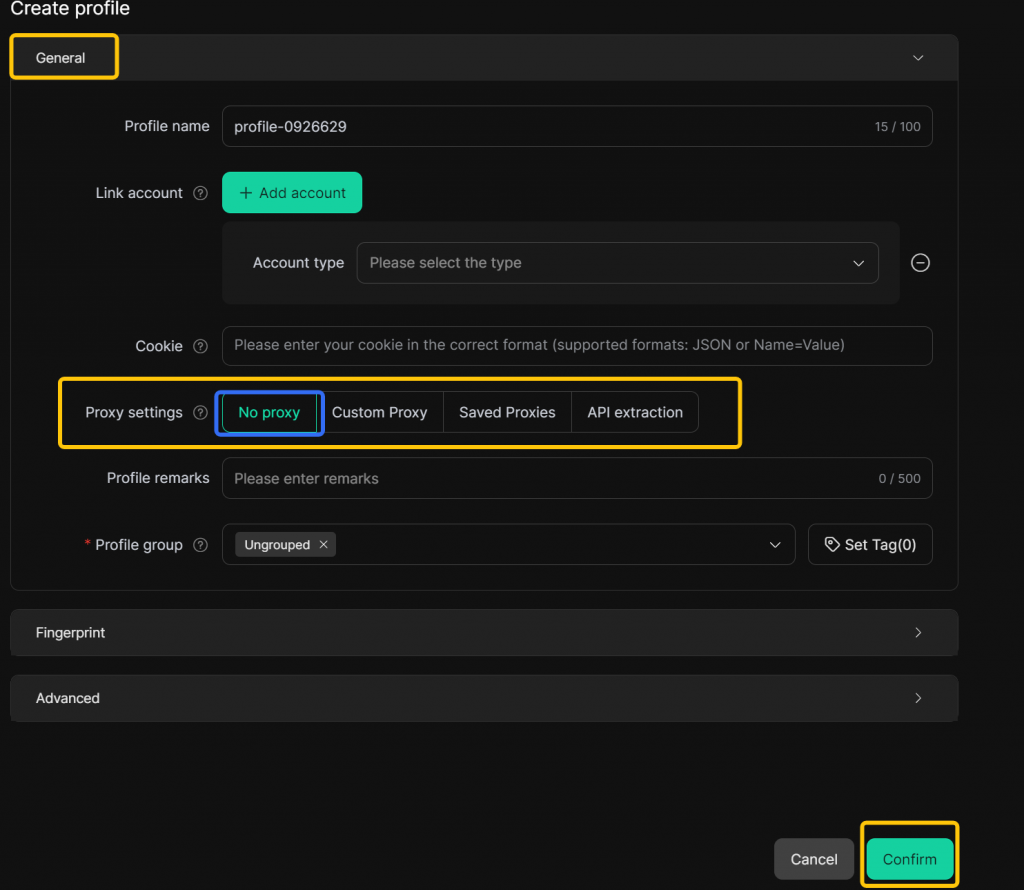Expand the Fingerprint section
The height and width of the screenshot is (890, 1024).
[484, 633]
